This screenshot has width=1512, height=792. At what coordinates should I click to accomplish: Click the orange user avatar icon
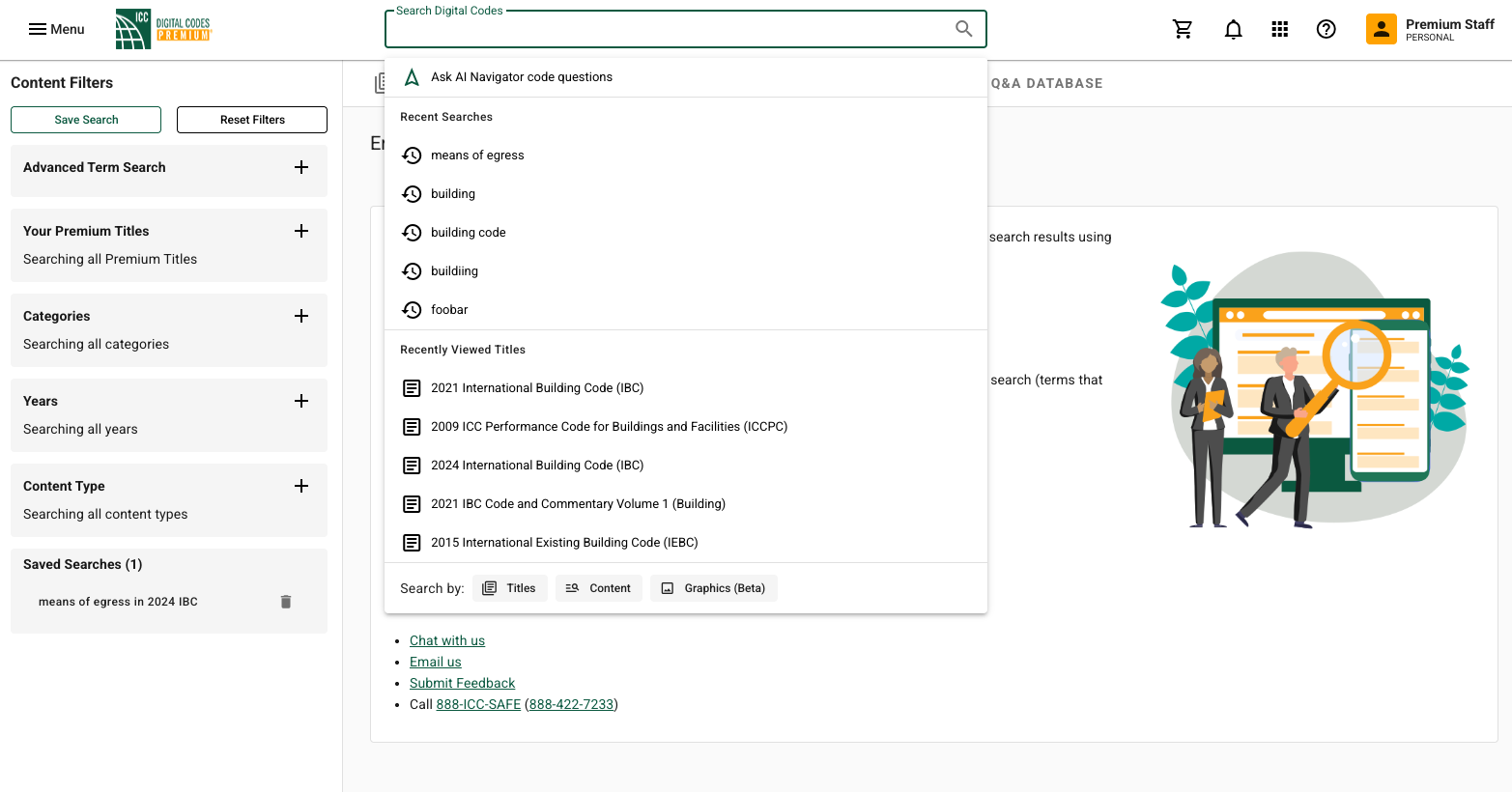coord(1382,29)
